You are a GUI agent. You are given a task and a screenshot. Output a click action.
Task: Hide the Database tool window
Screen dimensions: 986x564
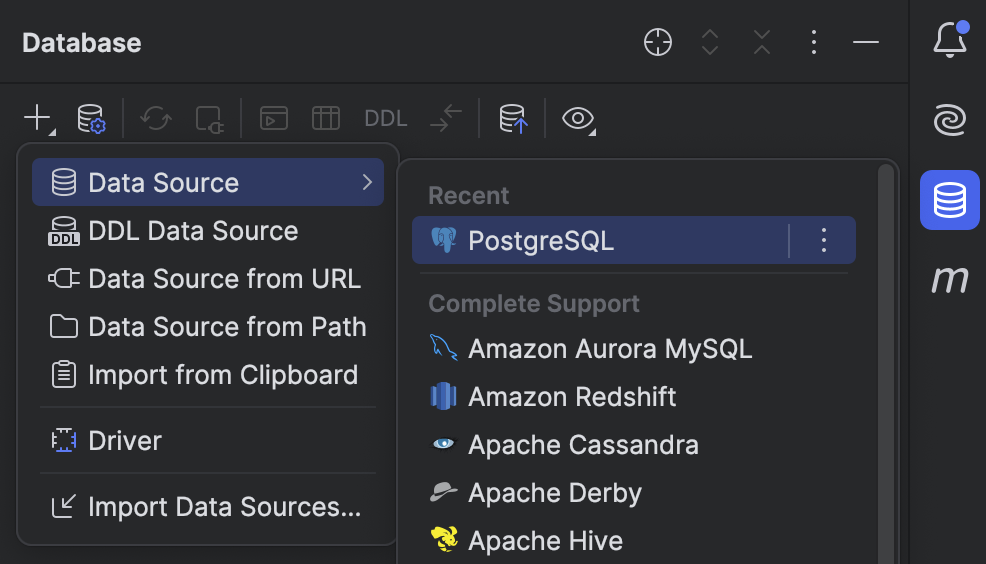click(866, 42)
